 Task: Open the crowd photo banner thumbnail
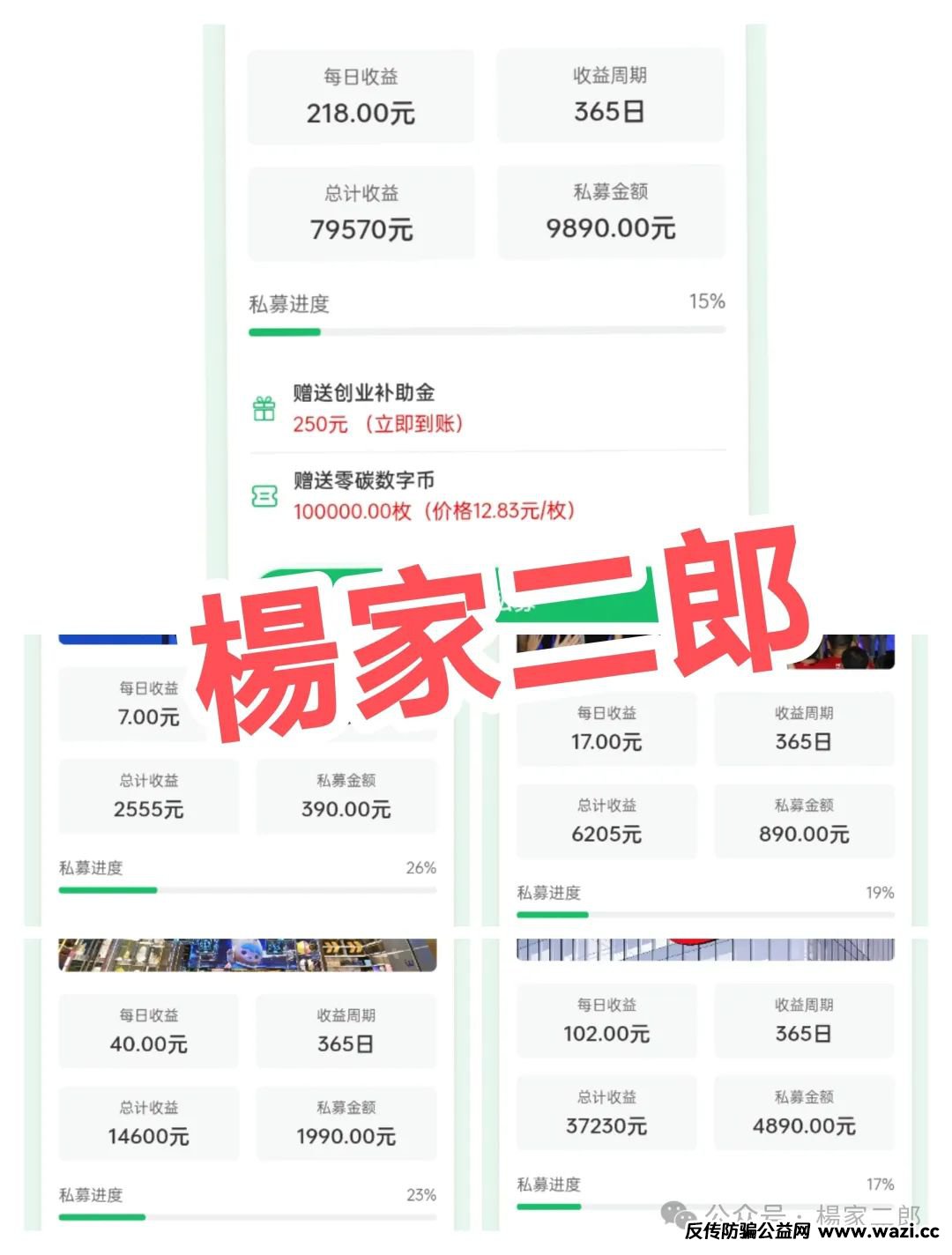[705, 650]
